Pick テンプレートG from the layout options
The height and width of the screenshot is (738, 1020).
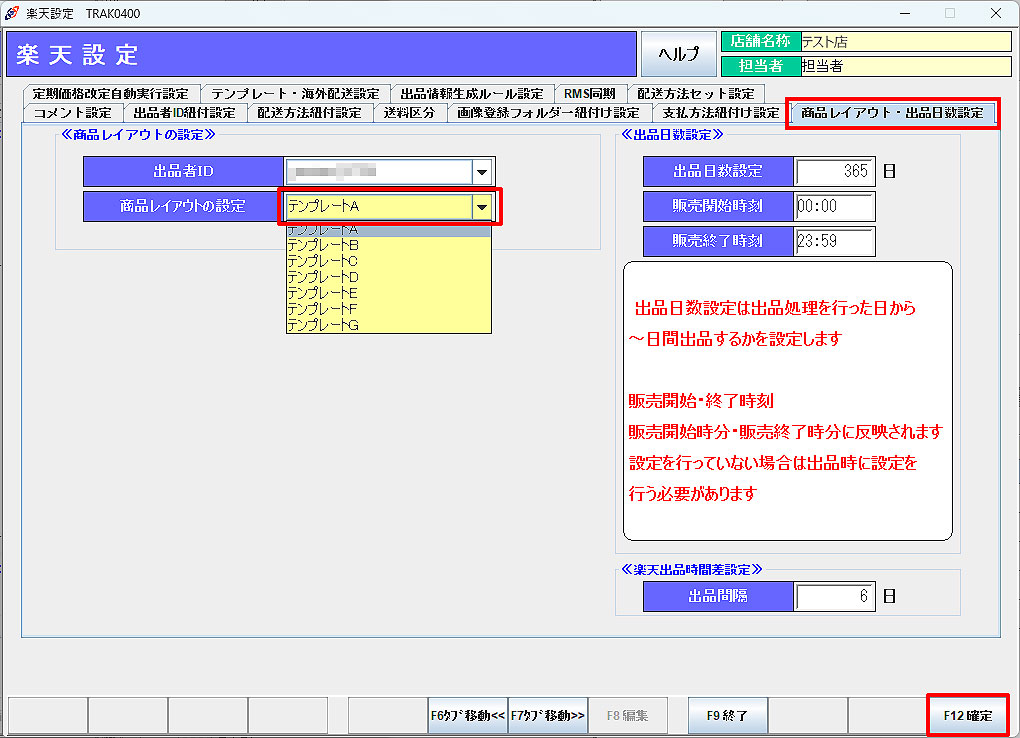click(x=323, y=325)
